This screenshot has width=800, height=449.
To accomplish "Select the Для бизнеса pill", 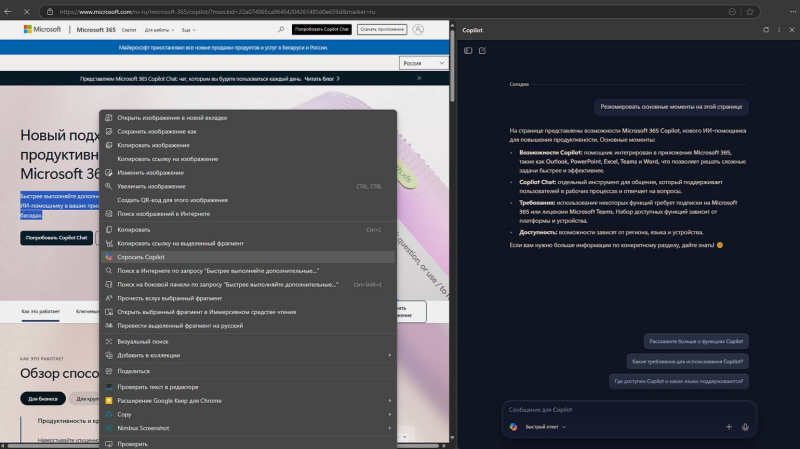I will pyautogui.click(x=43, y=398).
